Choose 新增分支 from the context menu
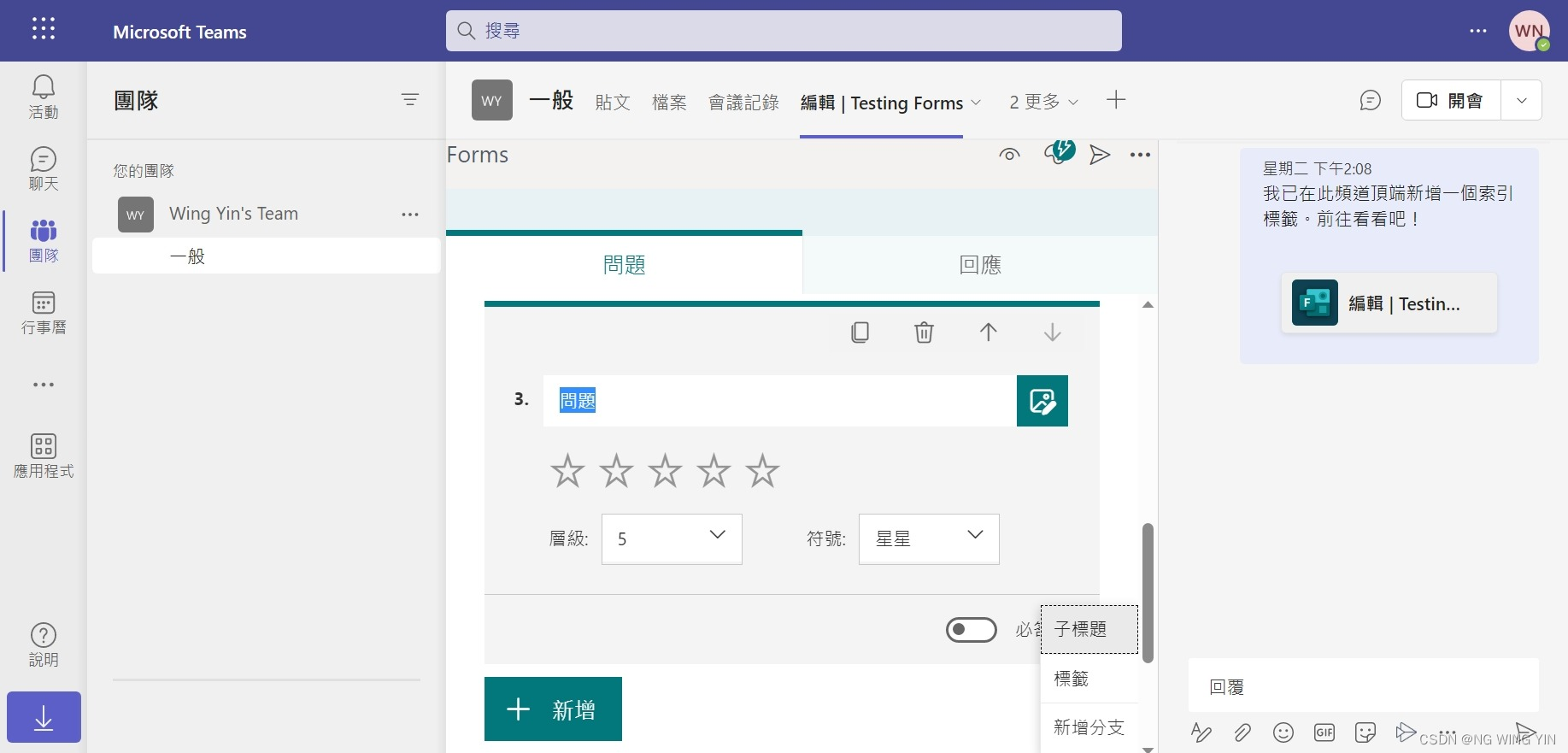The height and width of the screenshot is (753, 1568). tap(1089, 727)
